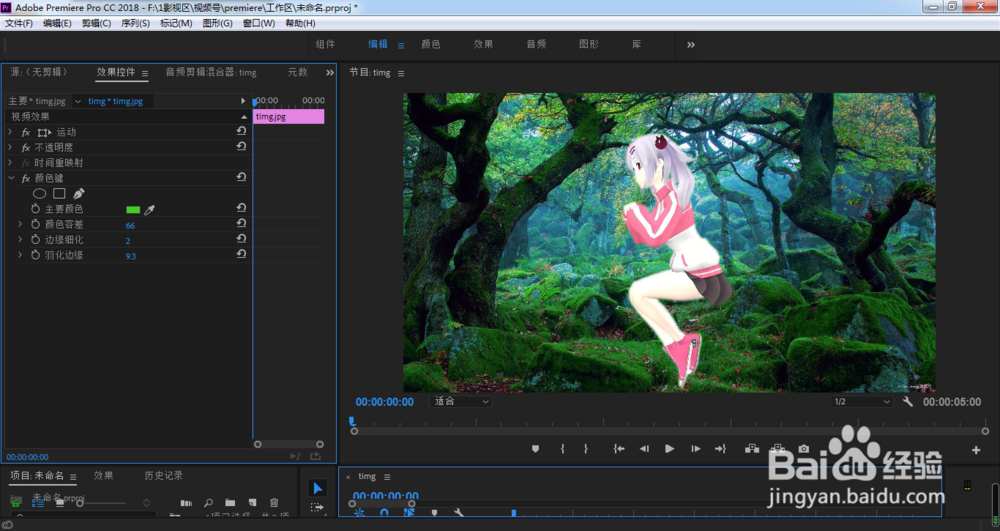Screen dimensions: 1000x531
Task: Click the New Item icon in Project panel
Action: tap(252, 503)
